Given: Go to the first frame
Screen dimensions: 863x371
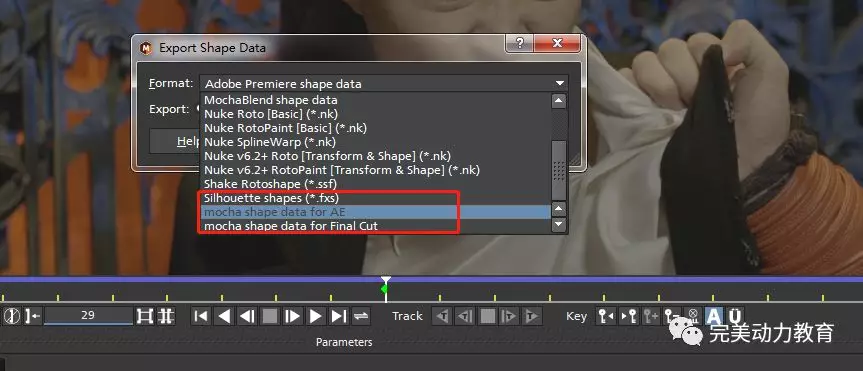Looking at the screenshot, I should (201, 316).
